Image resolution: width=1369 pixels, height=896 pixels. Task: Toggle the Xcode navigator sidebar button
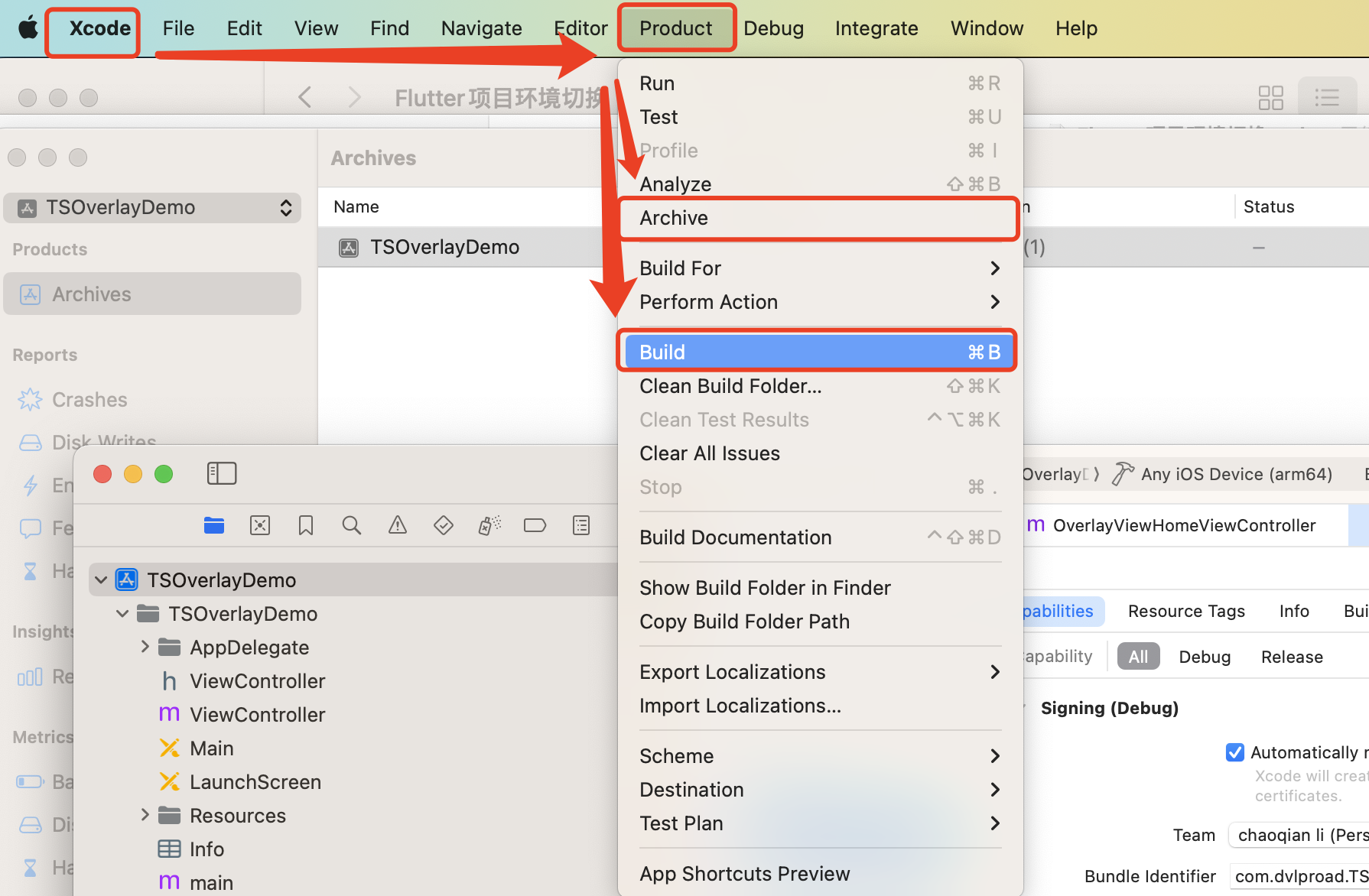(x=222, y=473)
